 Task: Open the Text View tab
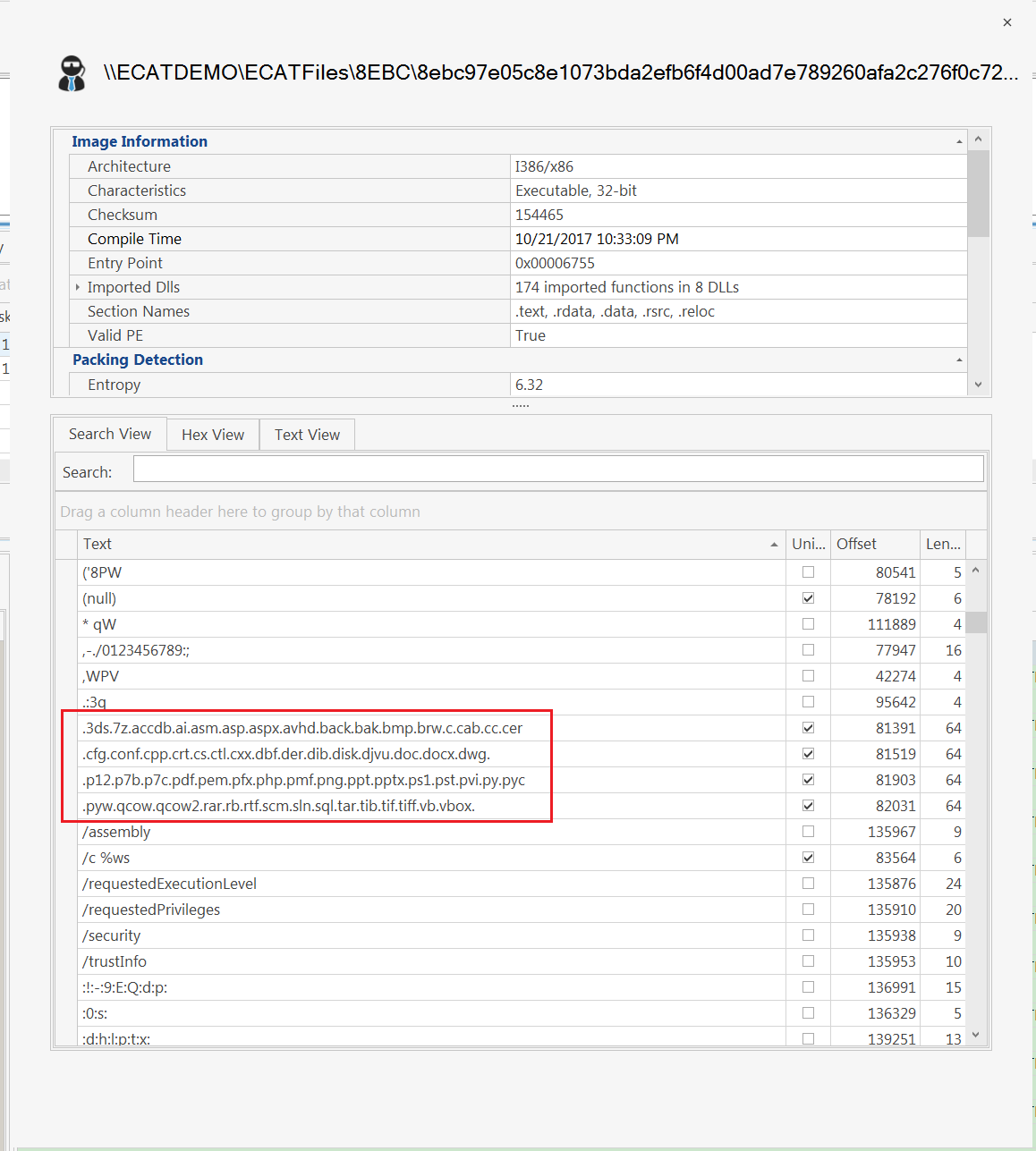(307, 435)
